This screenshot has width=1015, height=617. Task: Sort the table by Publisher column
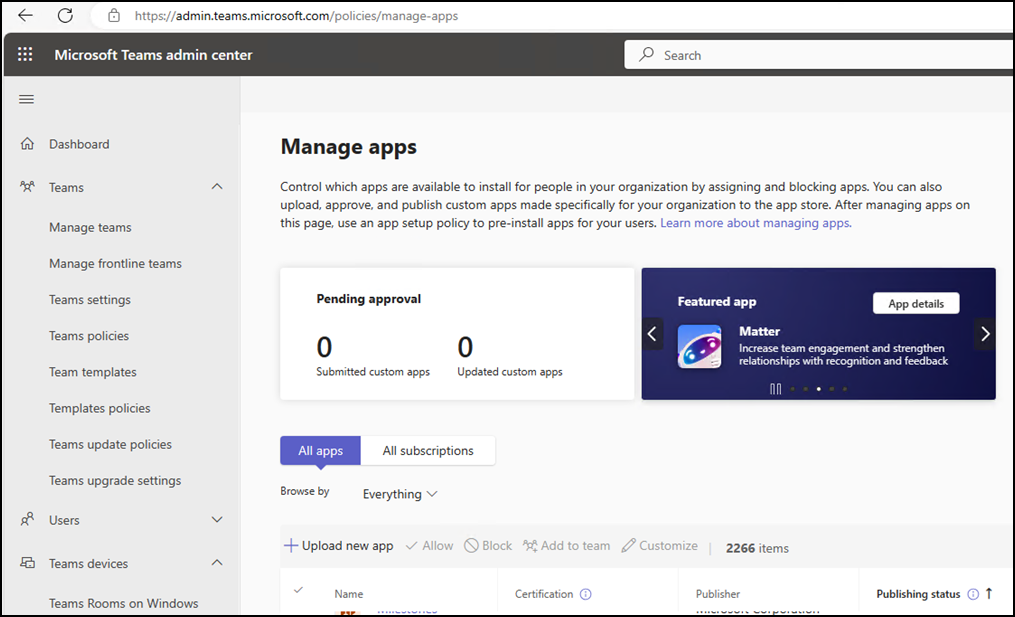pyautogui.click(x=718, y=594)
